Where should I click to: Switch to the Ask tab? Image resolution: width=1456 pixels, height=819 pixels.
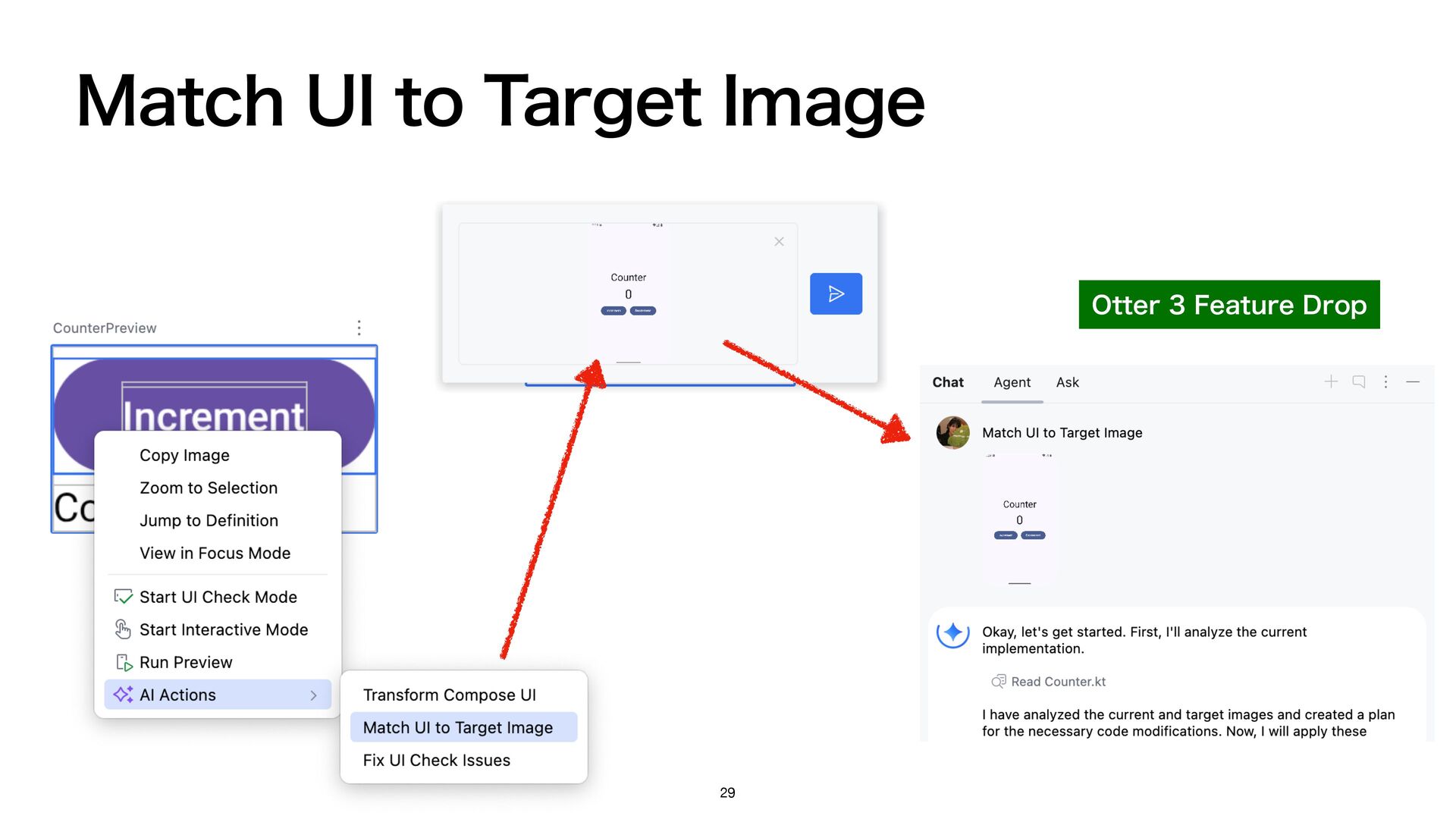1067,382
